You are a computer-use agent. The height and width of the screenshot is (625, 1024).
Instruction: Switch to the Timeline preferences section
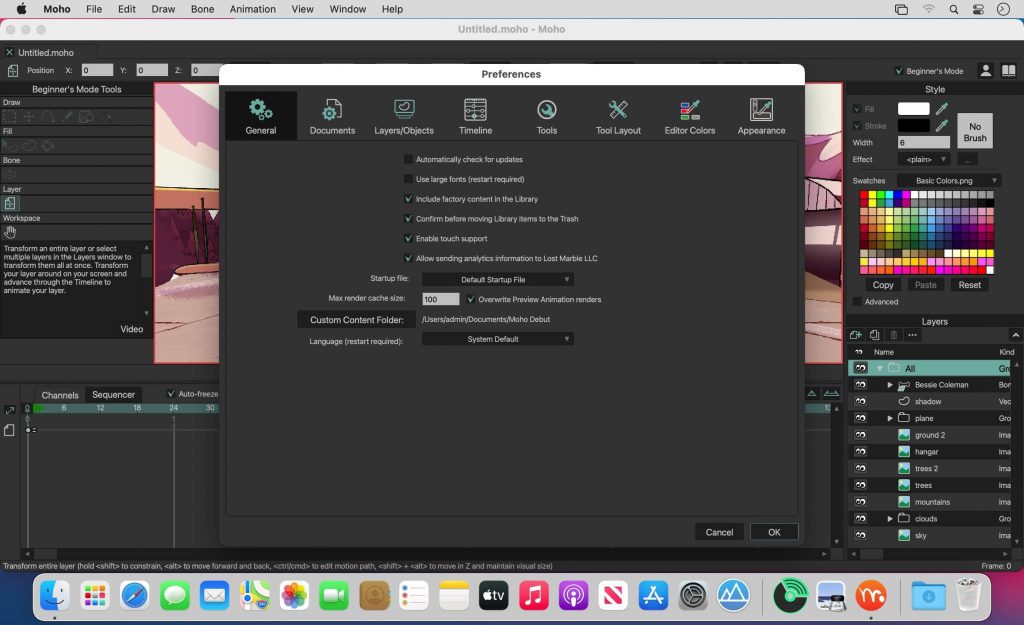coord(475,116)
